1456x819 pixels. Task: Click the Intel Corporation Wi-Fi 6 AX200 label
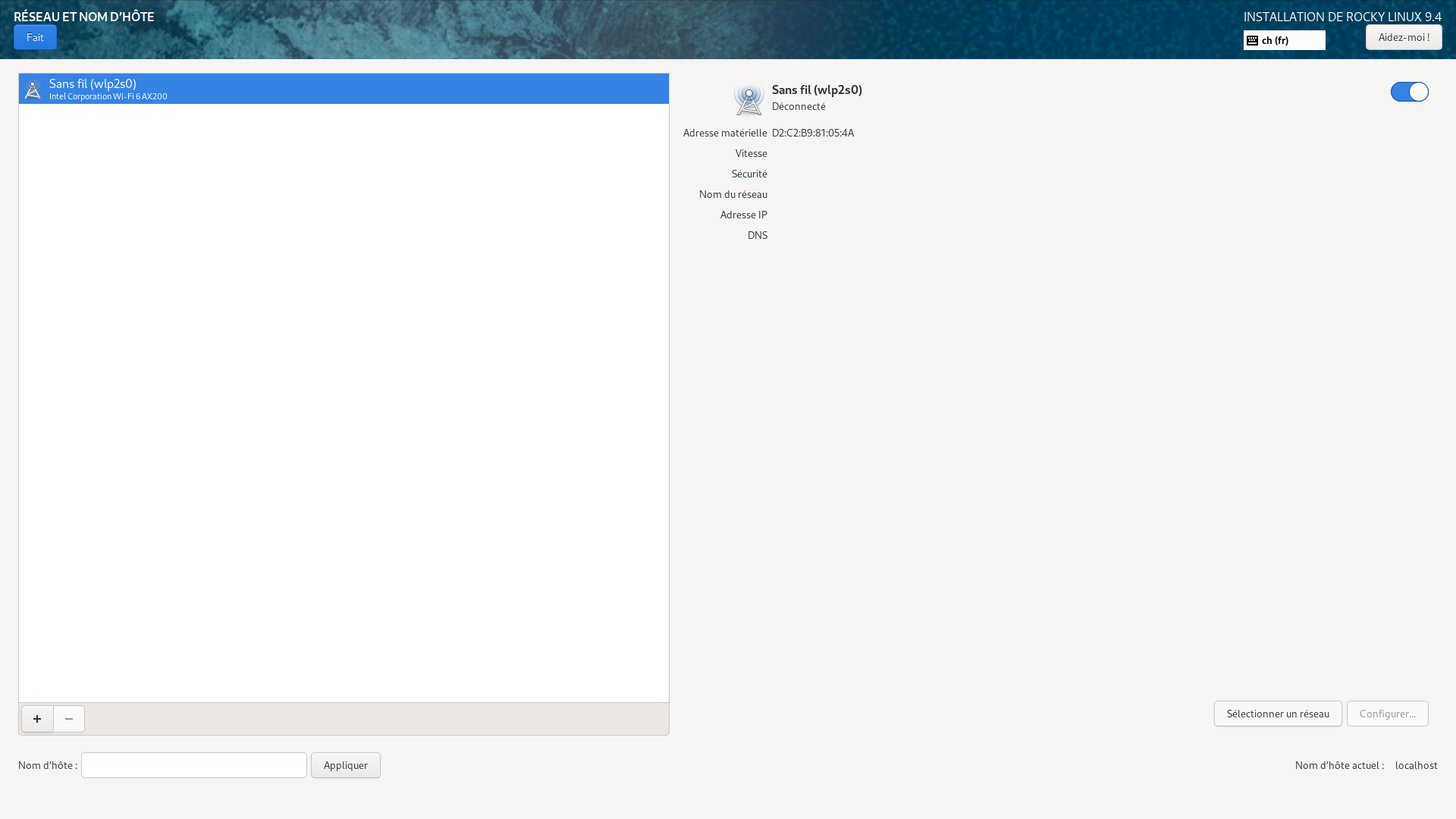[108, 96]
